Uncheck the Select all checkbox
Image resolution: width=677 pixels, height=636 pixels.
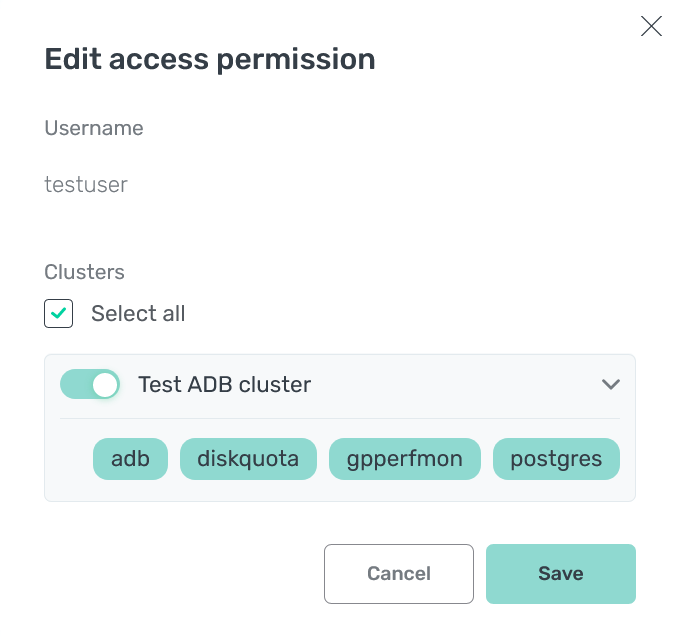tap(59, 313)
